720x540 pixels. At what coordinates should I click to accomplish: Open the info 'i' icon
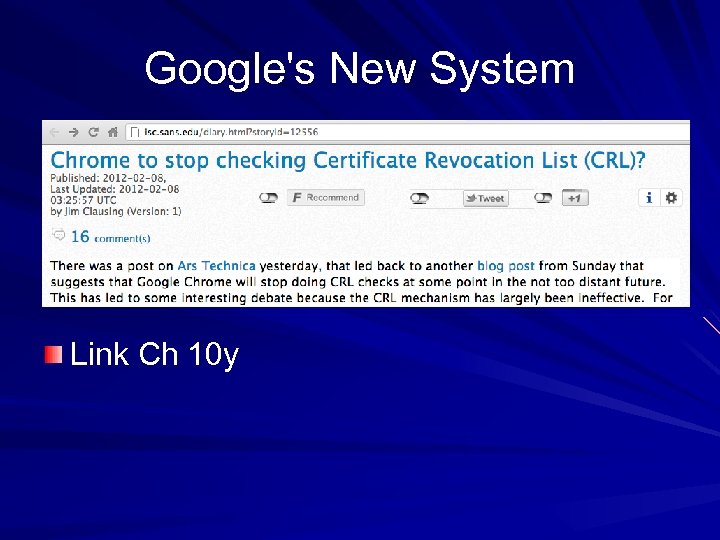tap(649, 198)
